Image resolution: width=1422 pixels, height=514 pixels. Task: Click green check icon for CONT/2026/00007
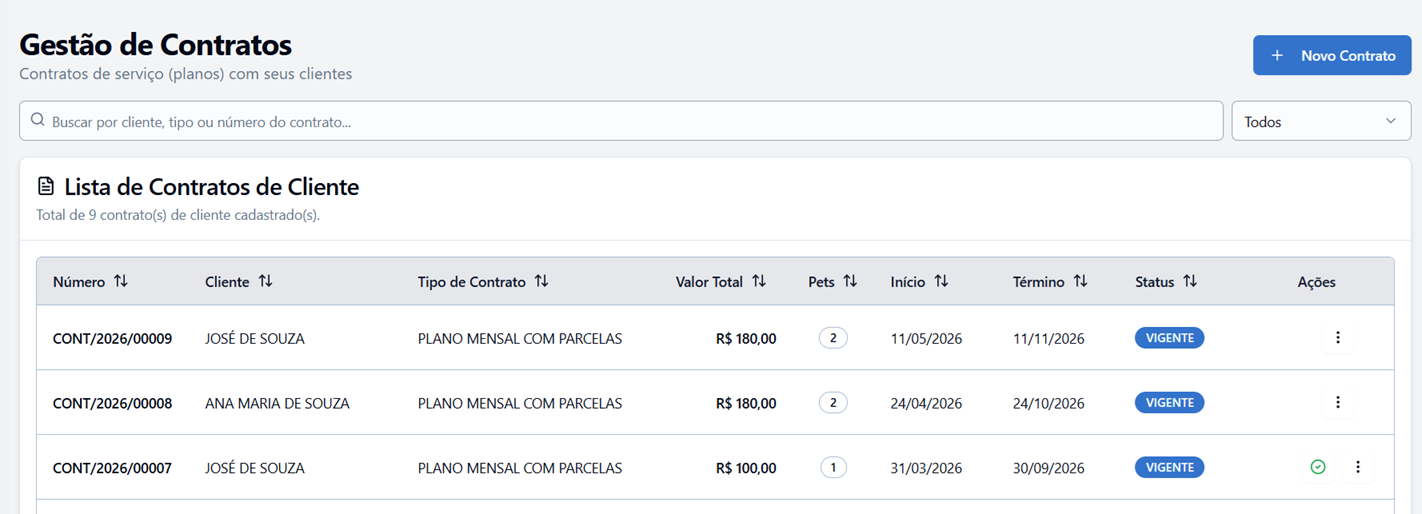coord(1318,467)
